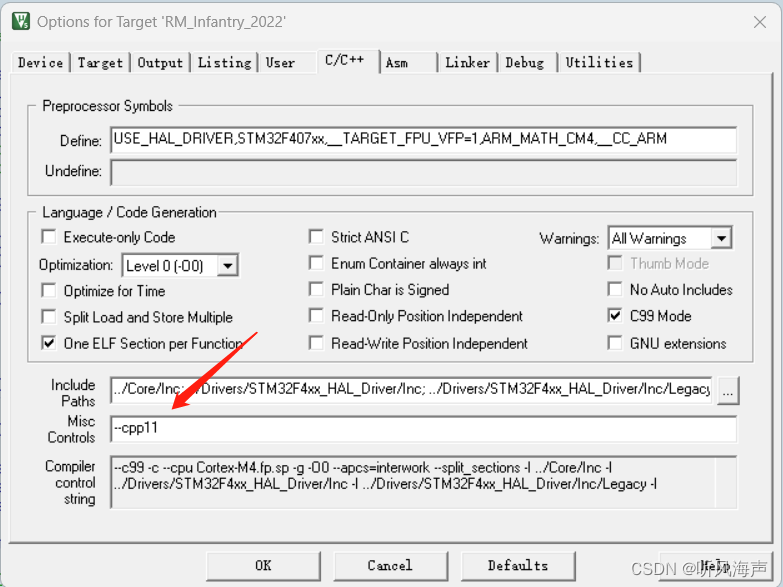
Task: Uncheck the C99 Mode checkbox
Action: (615, 316)
